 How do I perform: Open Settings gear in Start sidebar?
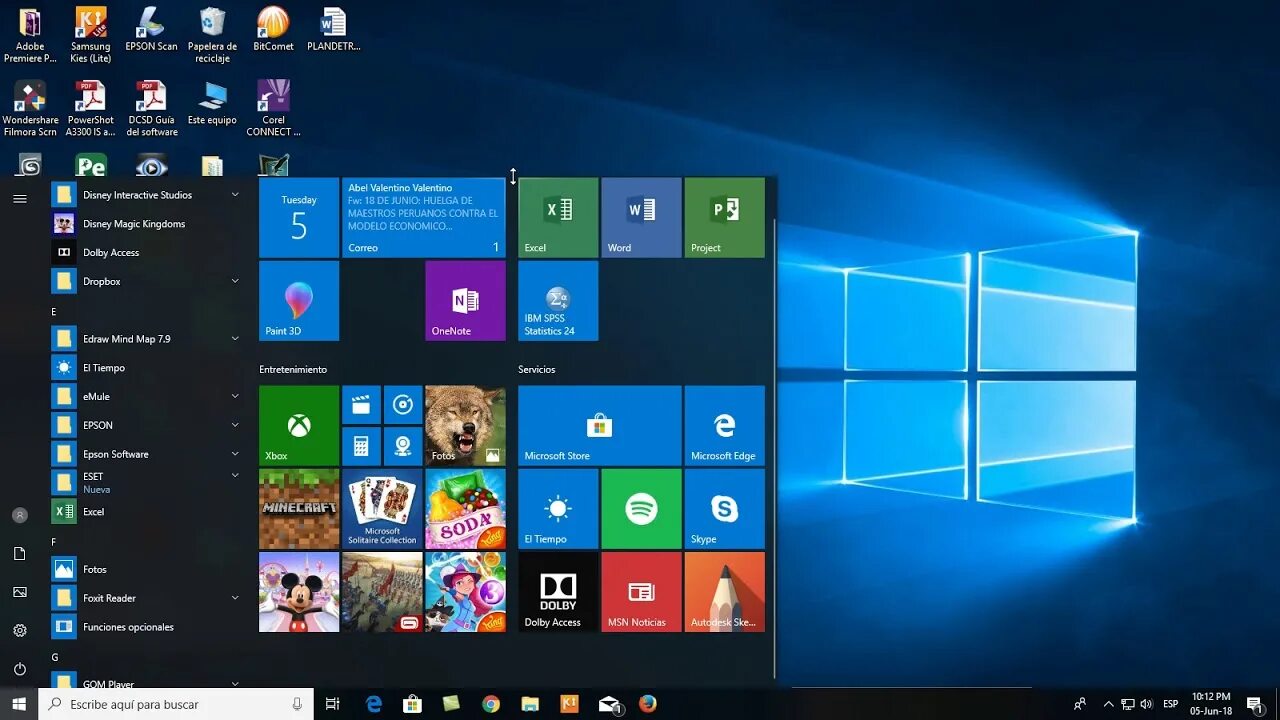click(19, 631)
